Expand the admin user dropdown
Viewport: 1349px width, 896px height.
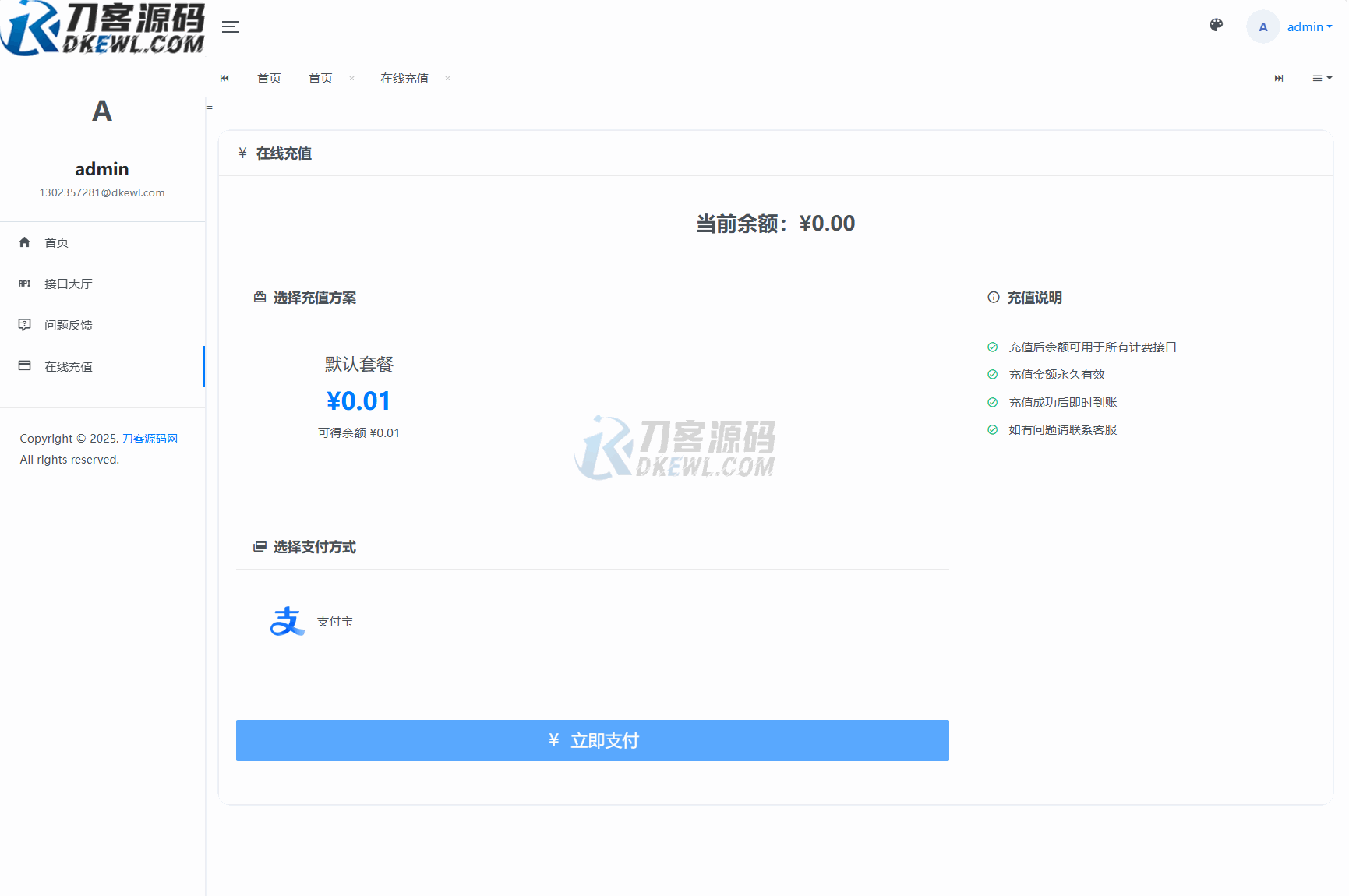point(1309,27)
